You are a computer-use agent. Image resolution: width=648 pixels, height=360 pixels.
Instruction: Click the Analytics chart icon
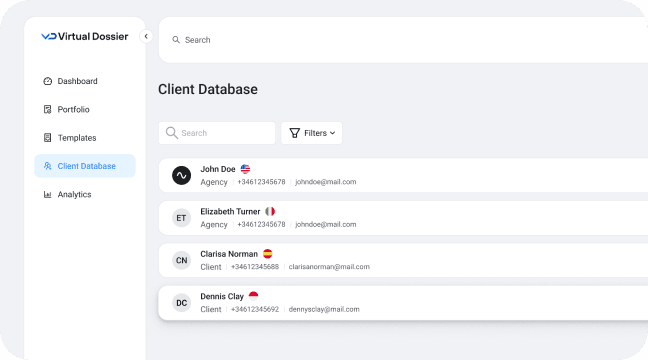[48, 194]
